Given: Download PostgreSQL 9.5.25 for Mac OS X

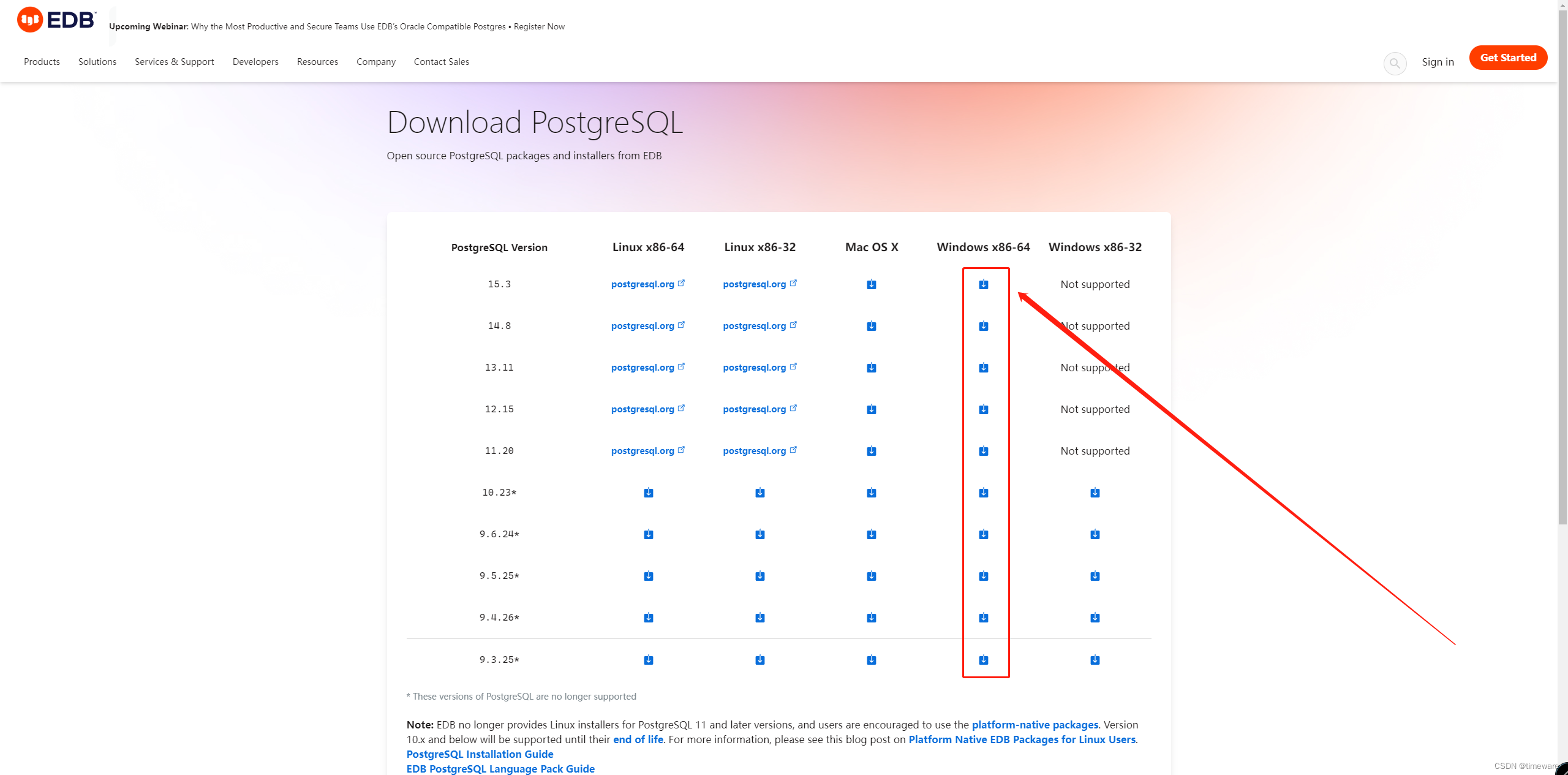Looking at the screenshot, I should [x=871, y=576].
